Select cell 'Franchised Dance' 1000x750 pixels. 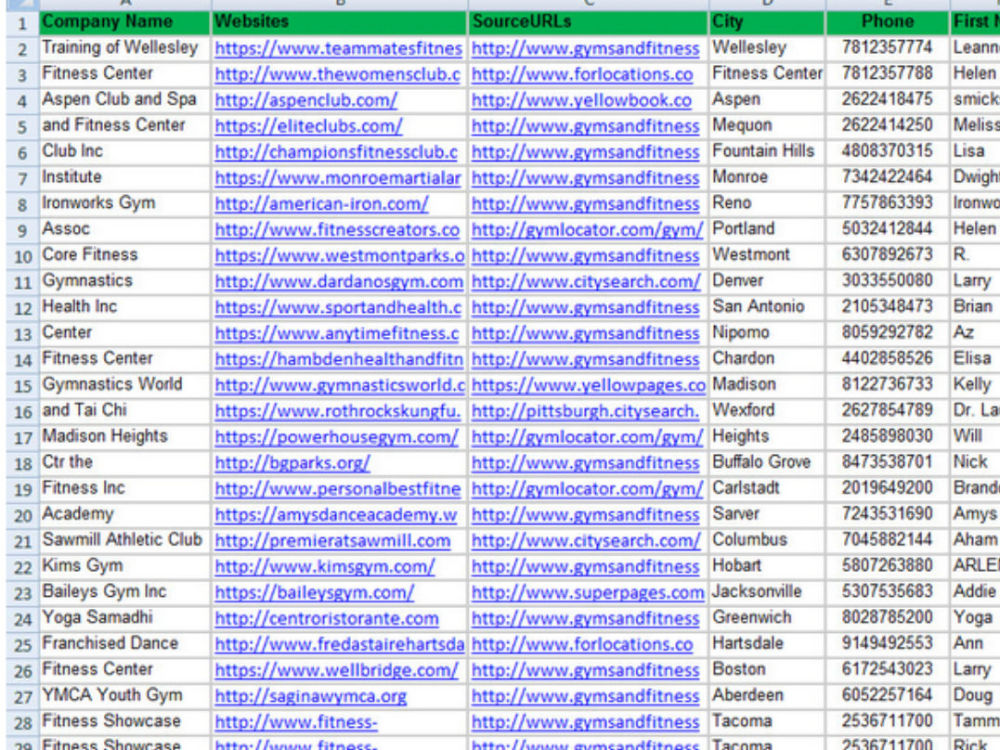coord(125,643)
